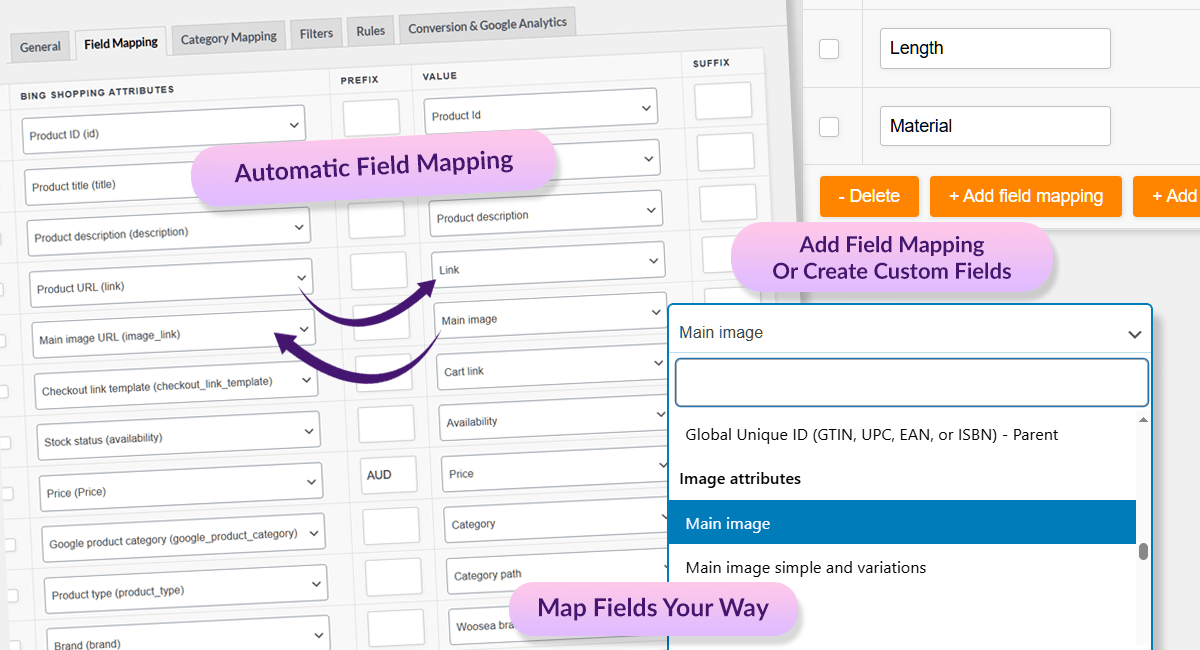Tick the checkbox beside the Length field

(829, 48)
